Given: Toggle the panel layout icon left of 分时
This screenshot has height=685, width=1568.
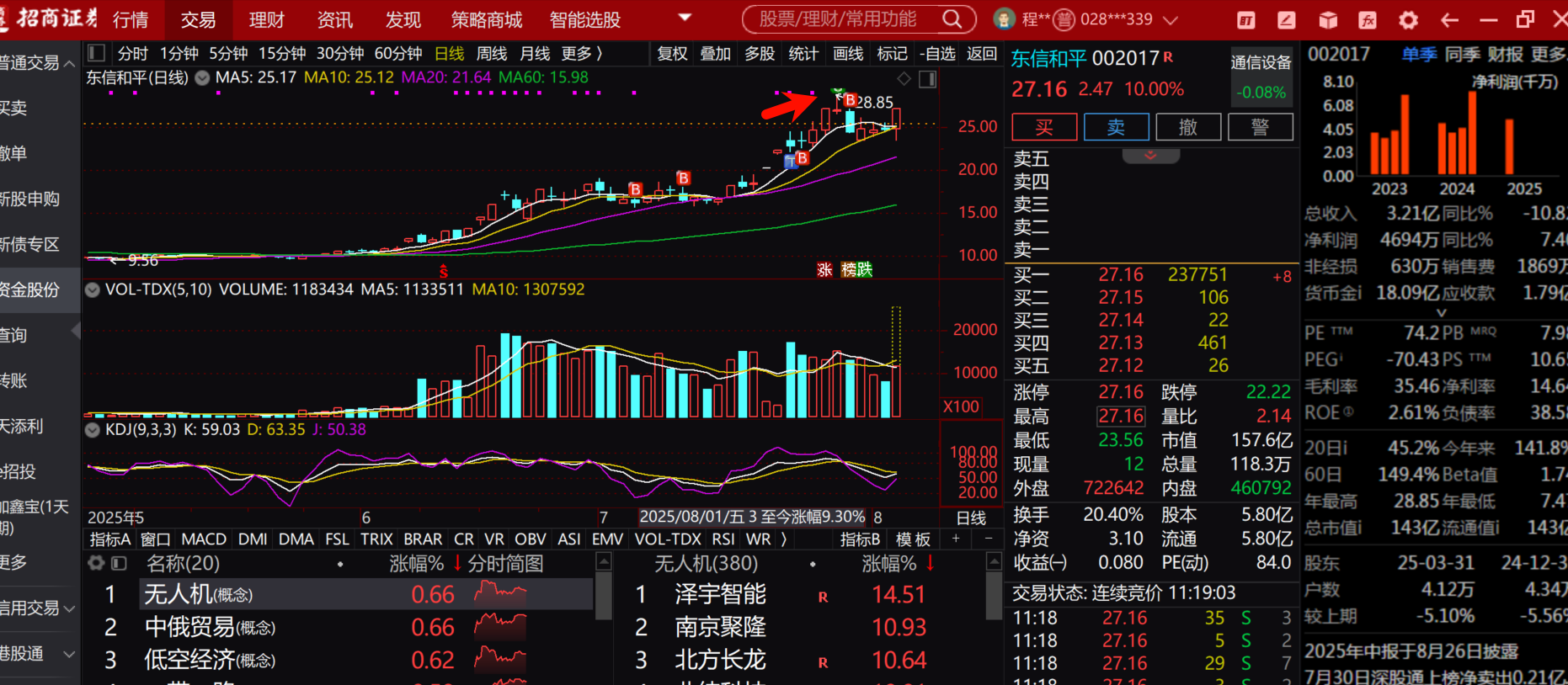Looking at the screenshot, I should click(97, 53).
